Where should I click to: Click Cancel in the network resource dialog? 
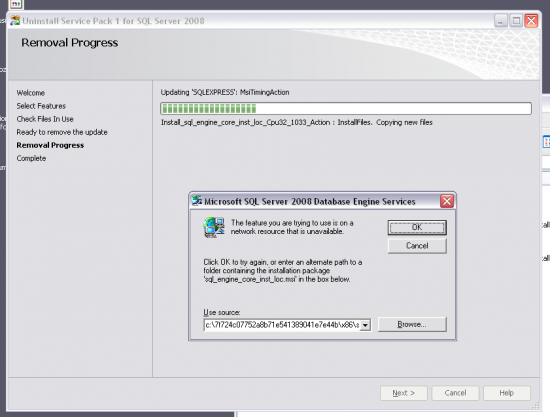(417, 246)
